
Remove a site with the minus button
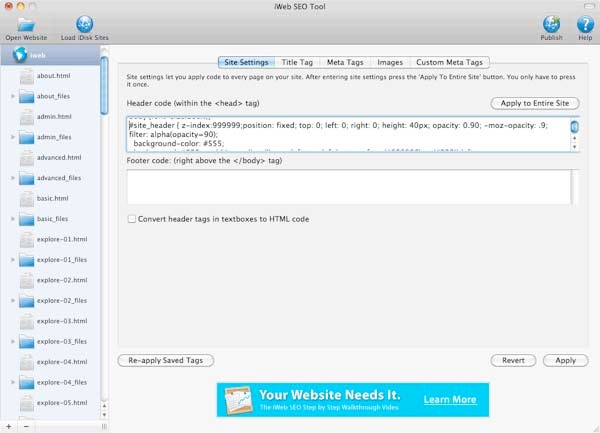tap(26, 426)
